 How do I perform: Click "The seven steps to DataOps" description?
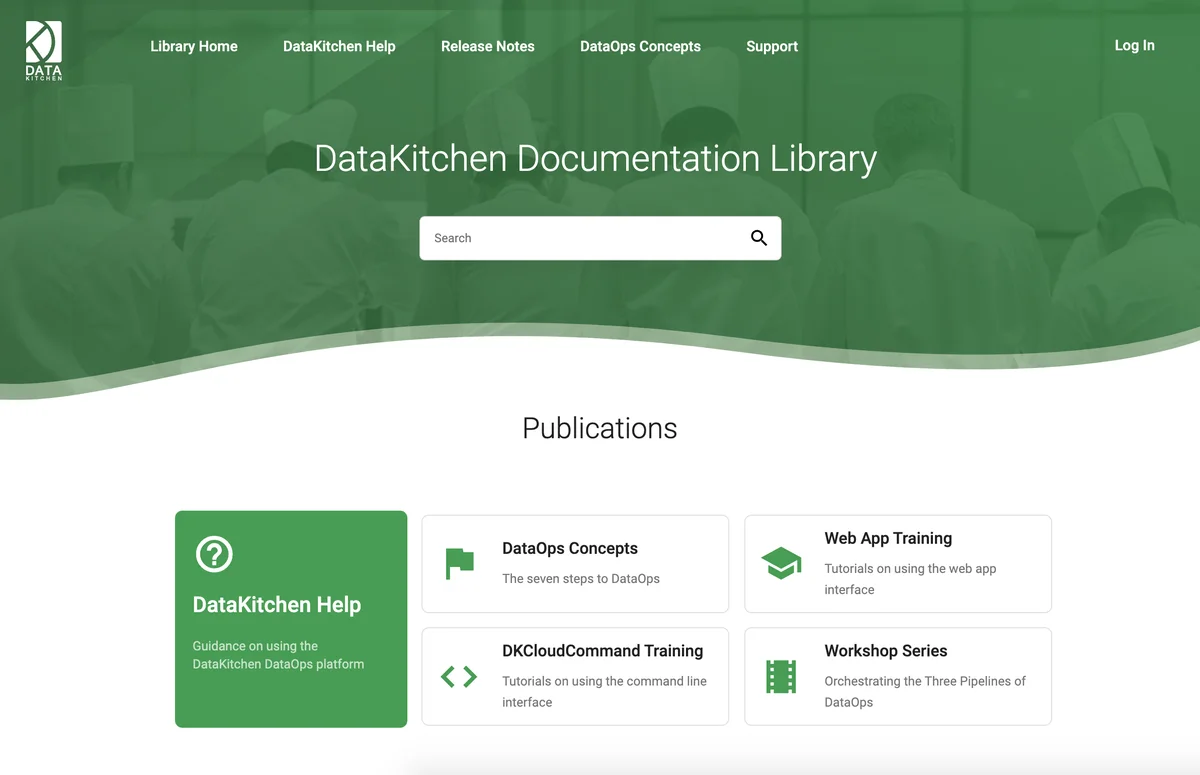click(581, 579)
